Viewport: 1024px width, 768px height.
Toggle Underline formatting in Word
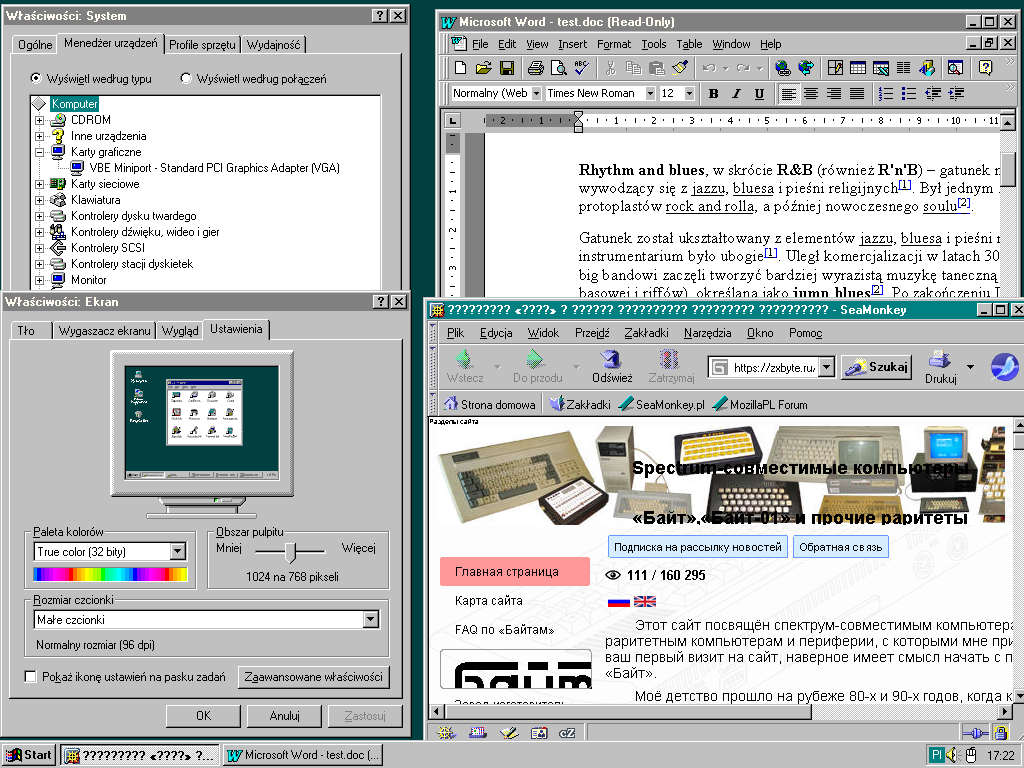click(760, 93)
